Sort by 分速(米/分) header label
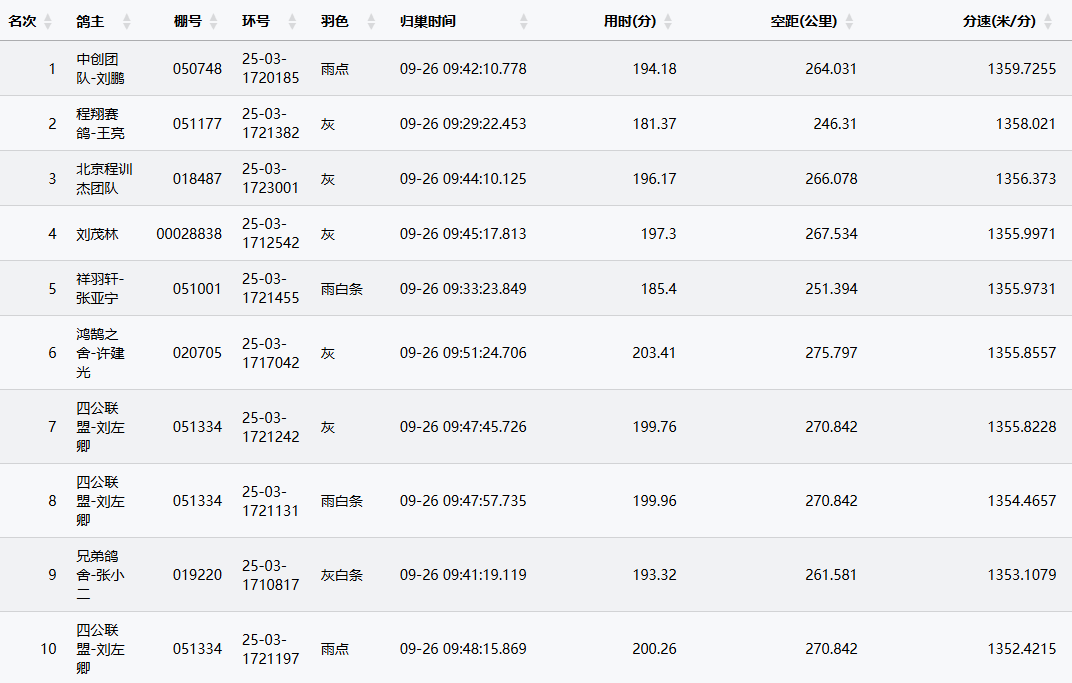The width and height of the screenshot is (1072, 683). click(x=999, y=21)
